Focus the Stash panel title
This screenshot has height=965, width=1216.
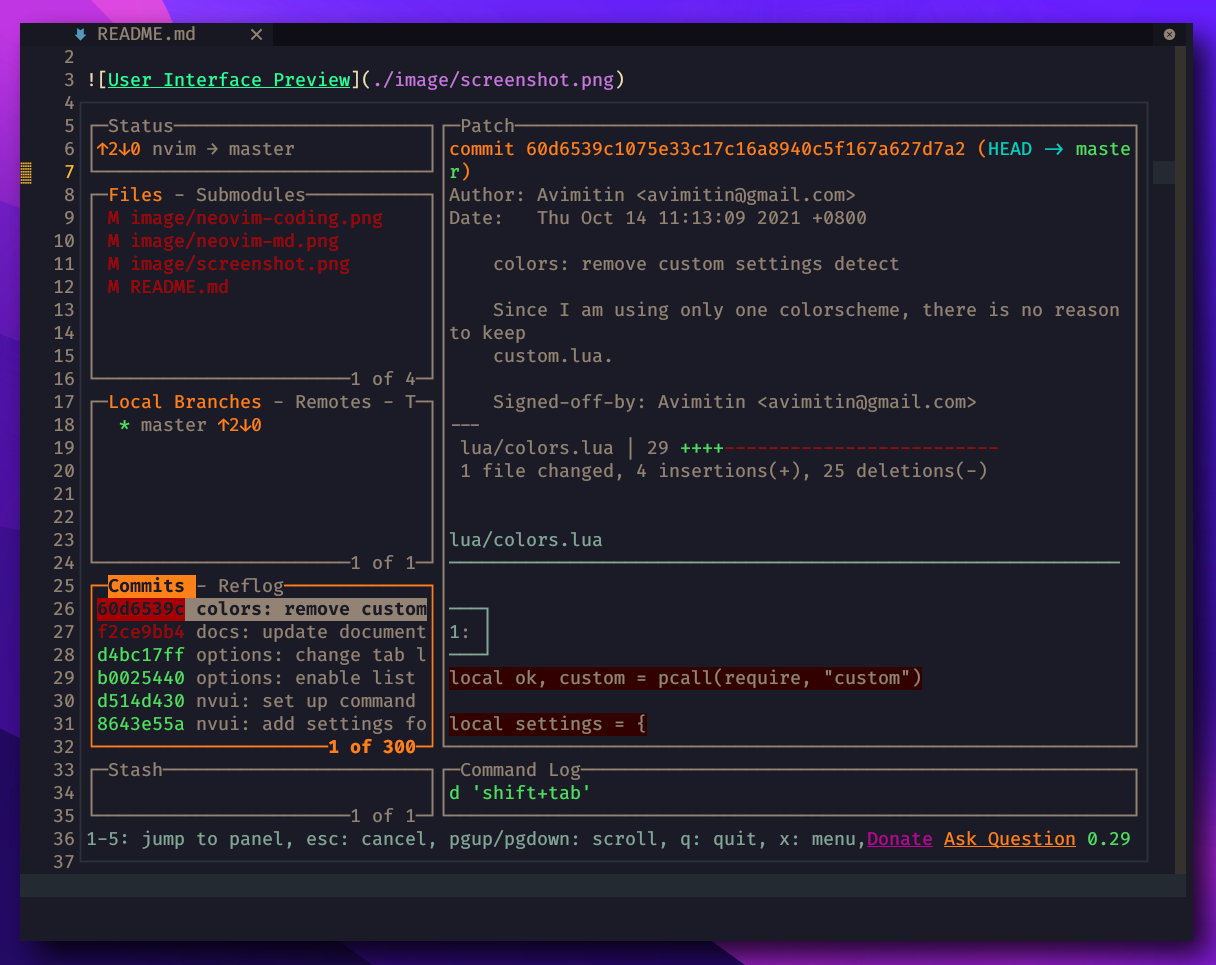point(135,770)
